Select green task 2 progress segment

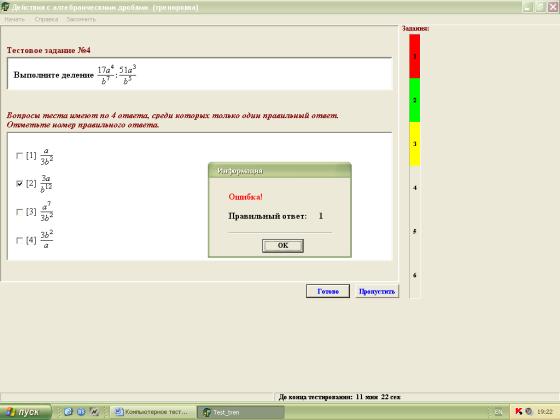coord(414,100)
